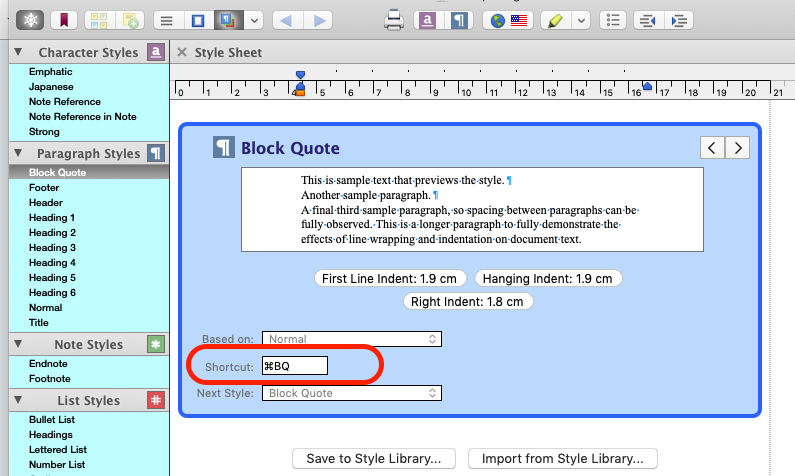The height and width of the screenshot is (476, 795).
Task: Switch to draft view lines icon
Action: pos(167,20)
